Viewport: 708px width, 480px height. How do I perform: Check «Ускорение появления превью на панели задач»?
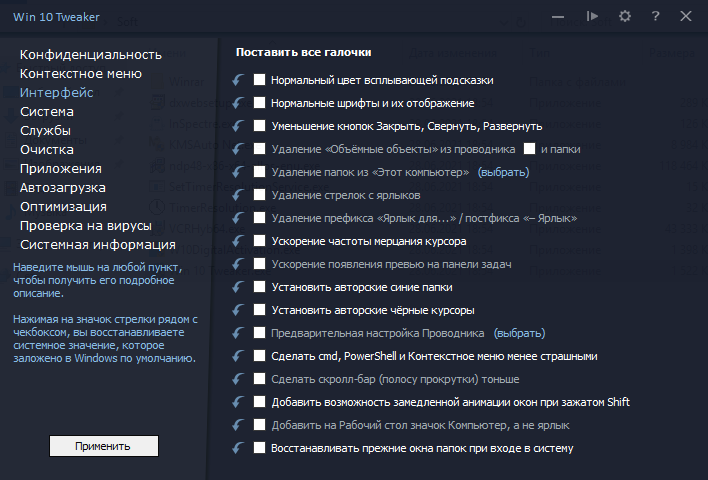tap(259, 264)
